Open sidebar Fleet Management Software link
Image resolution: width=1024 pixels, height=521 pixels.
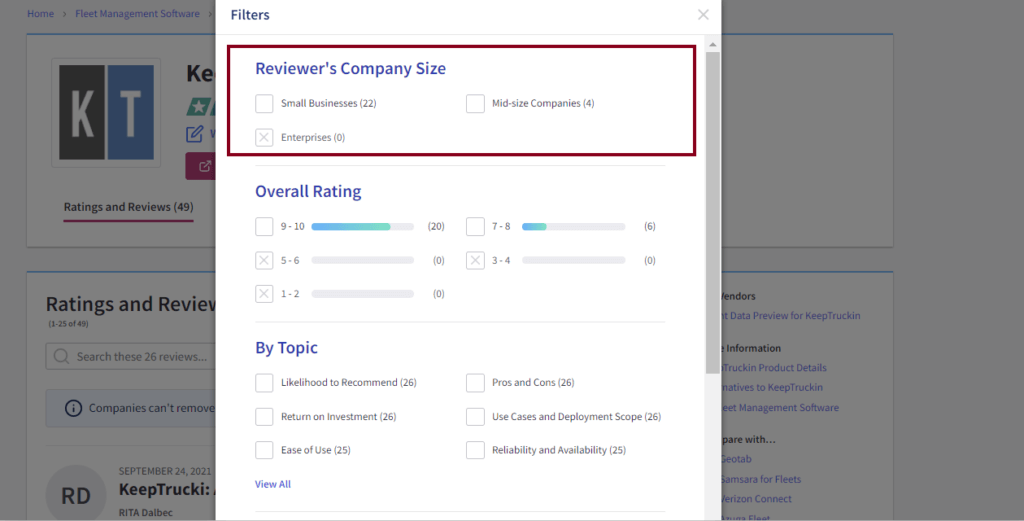coord(778,407)
